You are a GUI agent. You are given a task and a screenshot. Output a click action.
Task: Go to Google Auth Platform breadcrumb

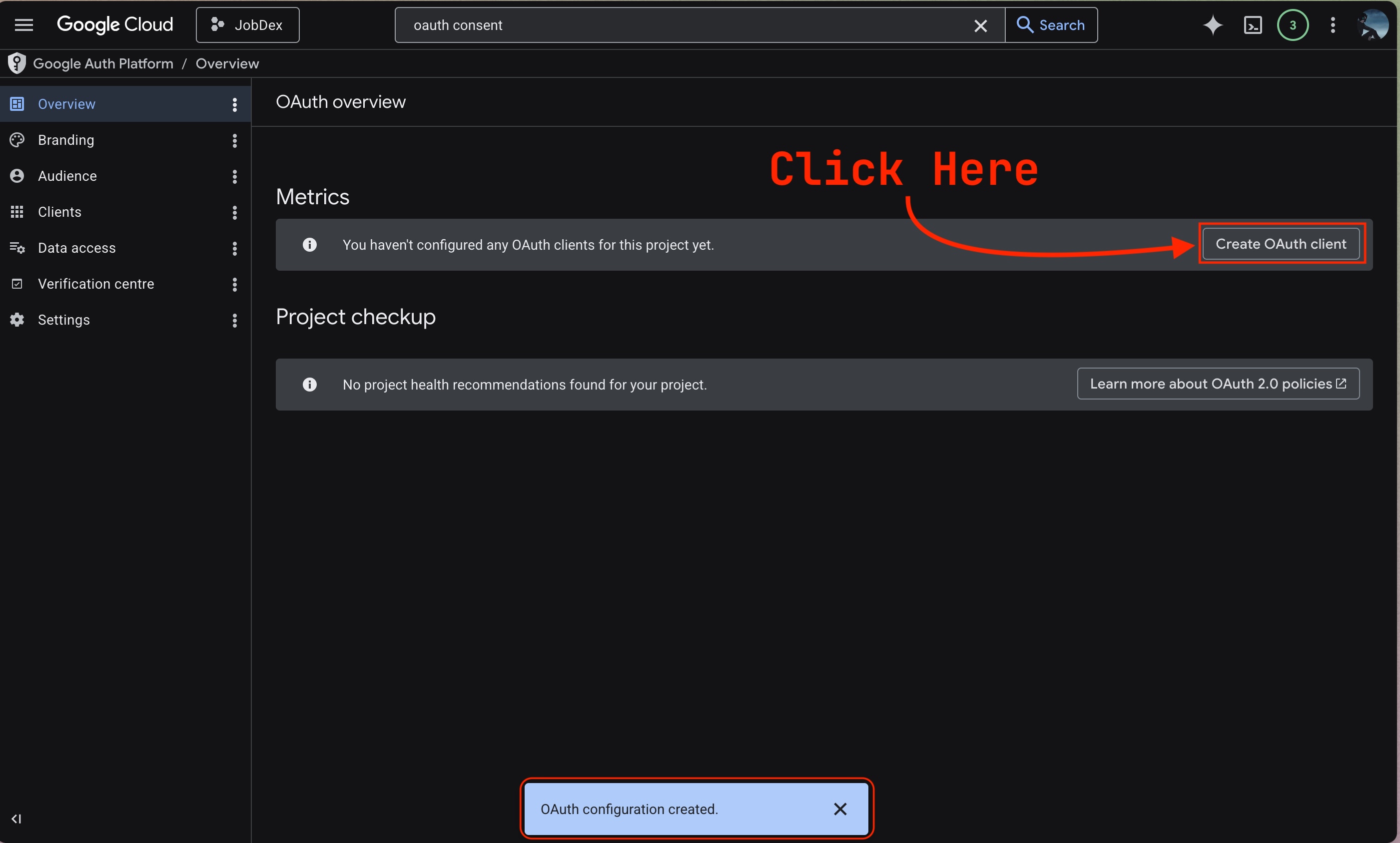[x=103, y=63]
